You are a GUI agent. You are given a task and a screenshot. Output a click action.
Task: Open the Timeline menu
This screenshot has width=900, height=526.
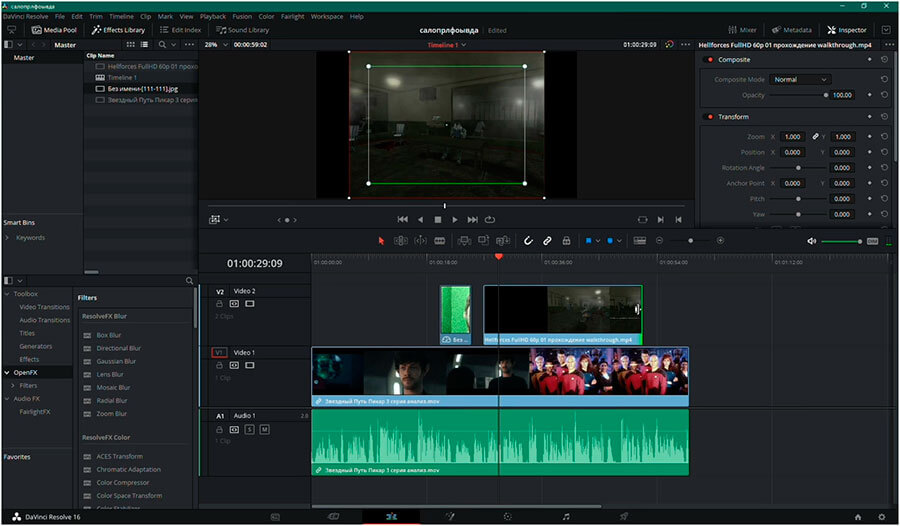click(x=121, y=17)
